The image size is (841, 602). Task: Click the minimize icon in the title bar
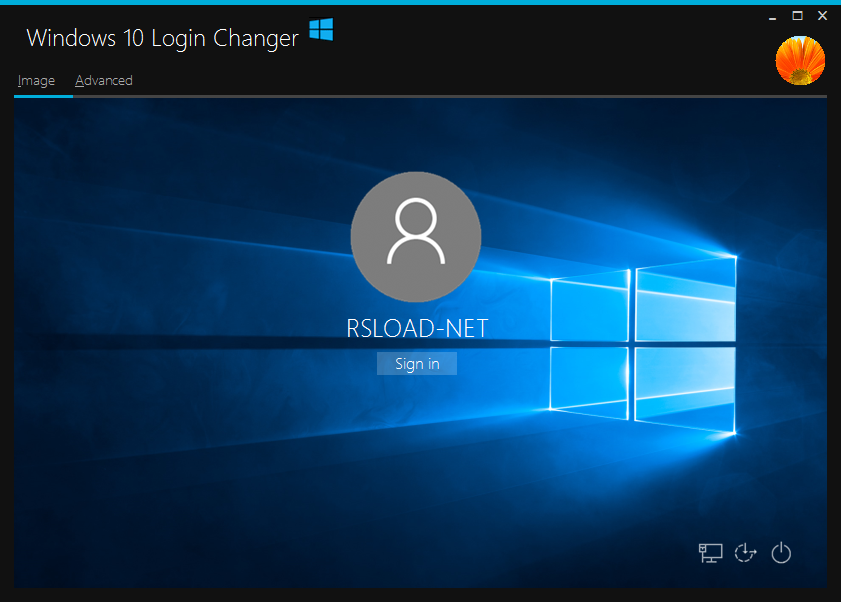(771, 16)
